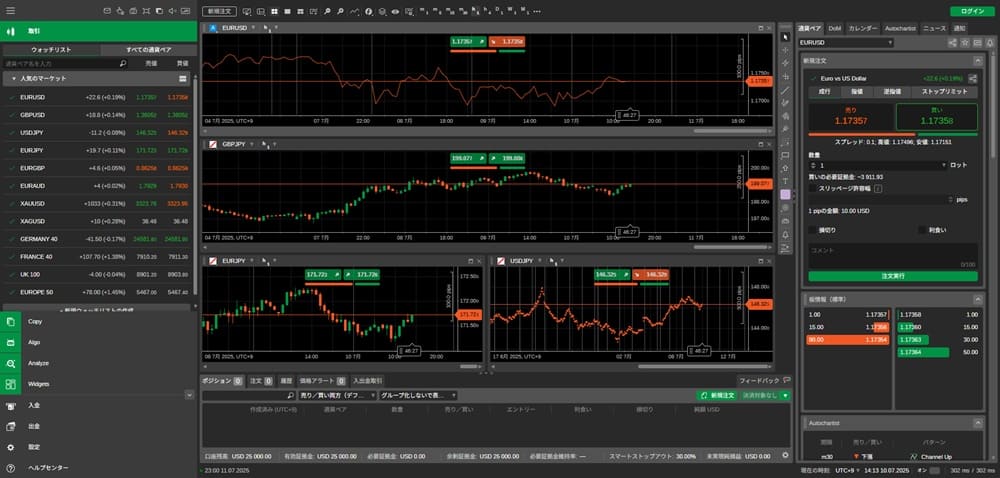Toggle the sound speaker icon in header
This screenshot has width=1000, height=478.
173,11
